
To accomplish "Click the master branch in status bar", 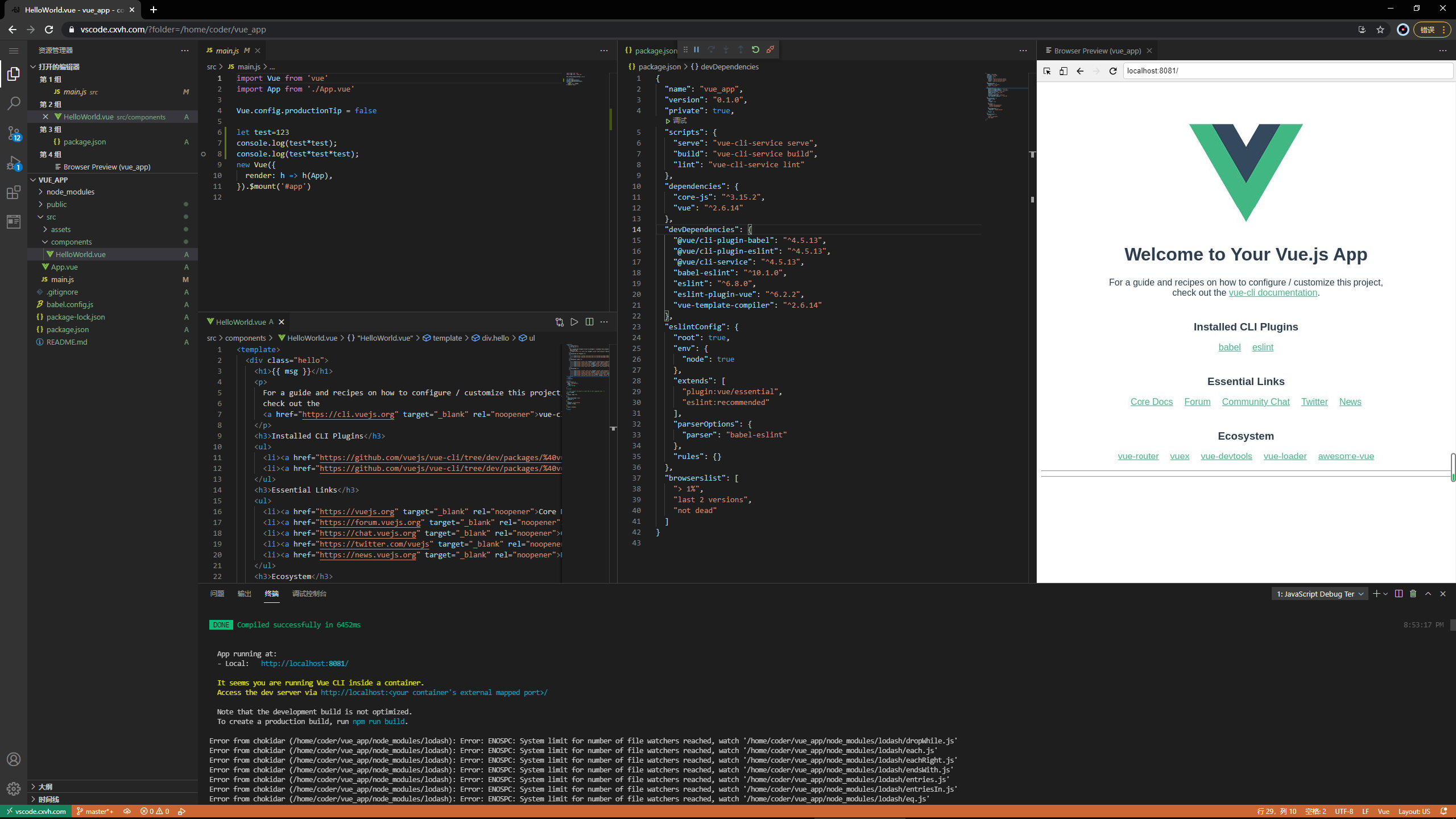I will pos(95,812).
